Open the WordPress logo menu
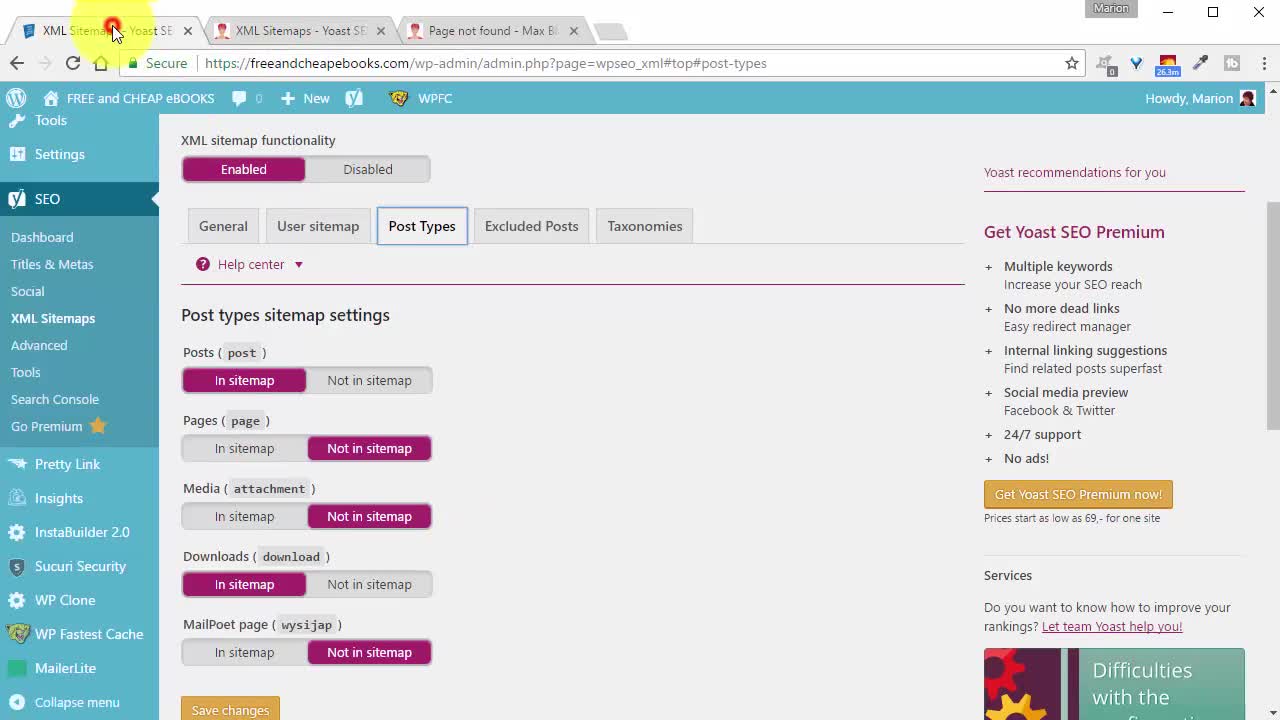Image resolution: width=1280 pixels, height=720 pixels. (x=16, y=98)
